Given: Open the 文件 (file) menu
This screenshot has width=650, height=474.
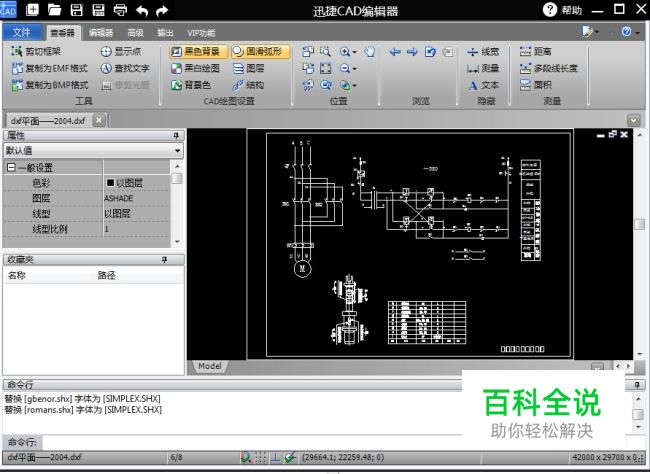Looking at the screenshot, I should (x=22, y=32).
